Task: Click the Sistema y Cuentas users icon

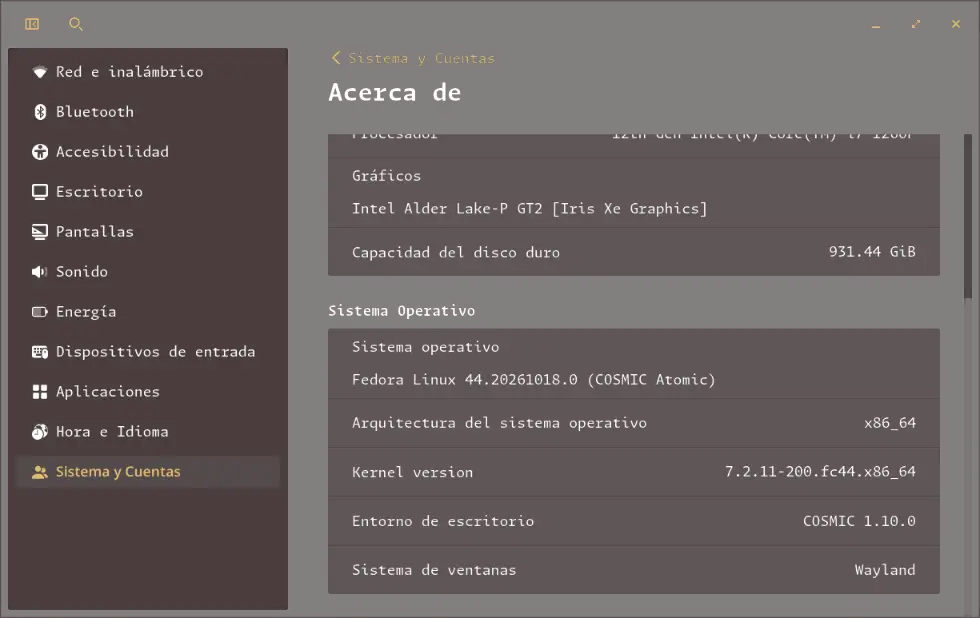Action: [x=39, y=472]
